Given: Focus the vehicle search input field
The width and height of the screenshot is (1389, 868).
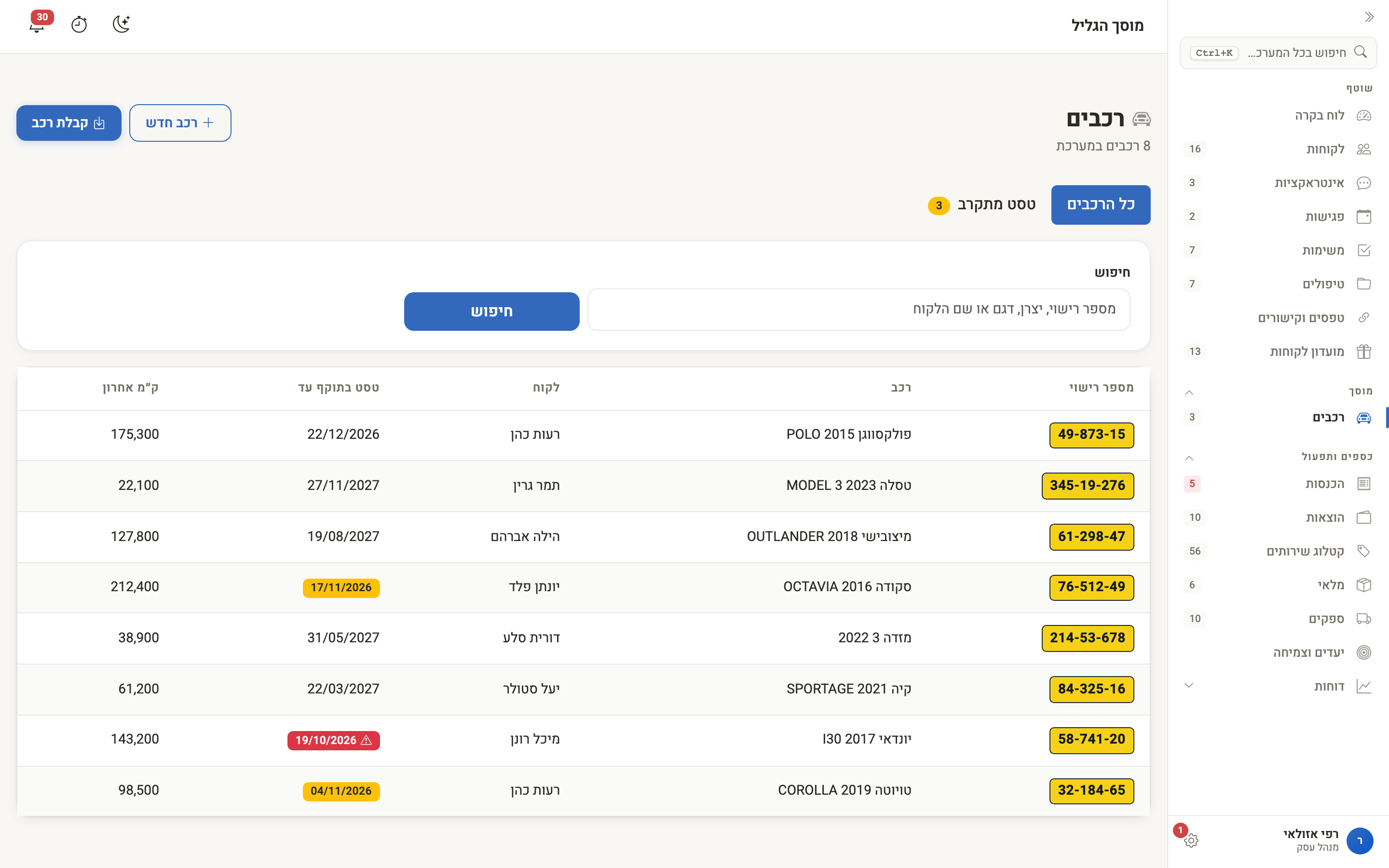Looking at the screenshot, I should pos(858,310).
